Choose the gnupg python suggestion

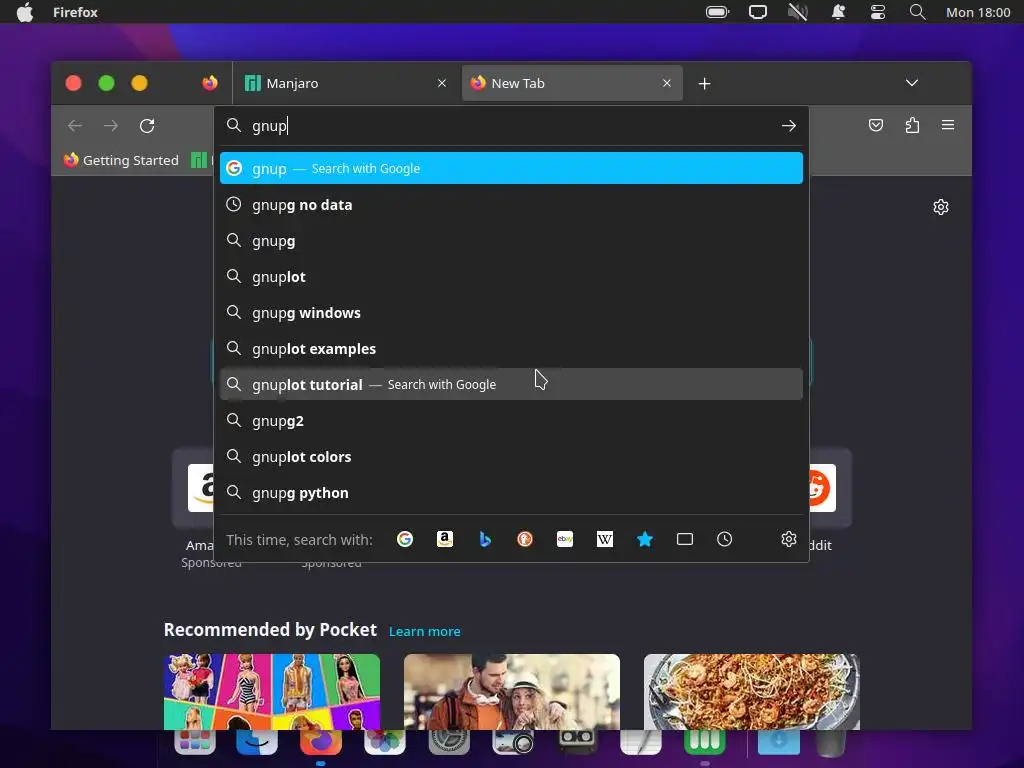[511, 492]
